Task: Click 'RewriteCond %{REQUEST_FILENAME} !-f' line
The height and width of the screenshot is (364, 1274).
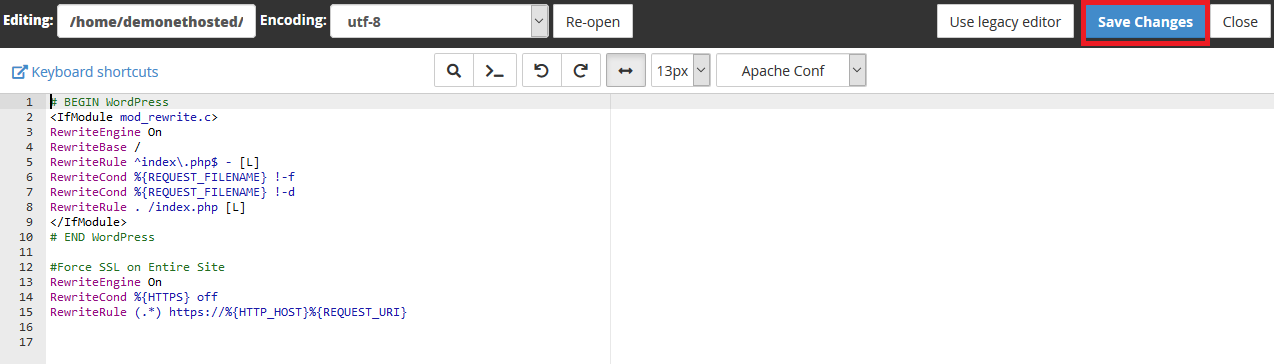Action: click(x=173, y=177)
